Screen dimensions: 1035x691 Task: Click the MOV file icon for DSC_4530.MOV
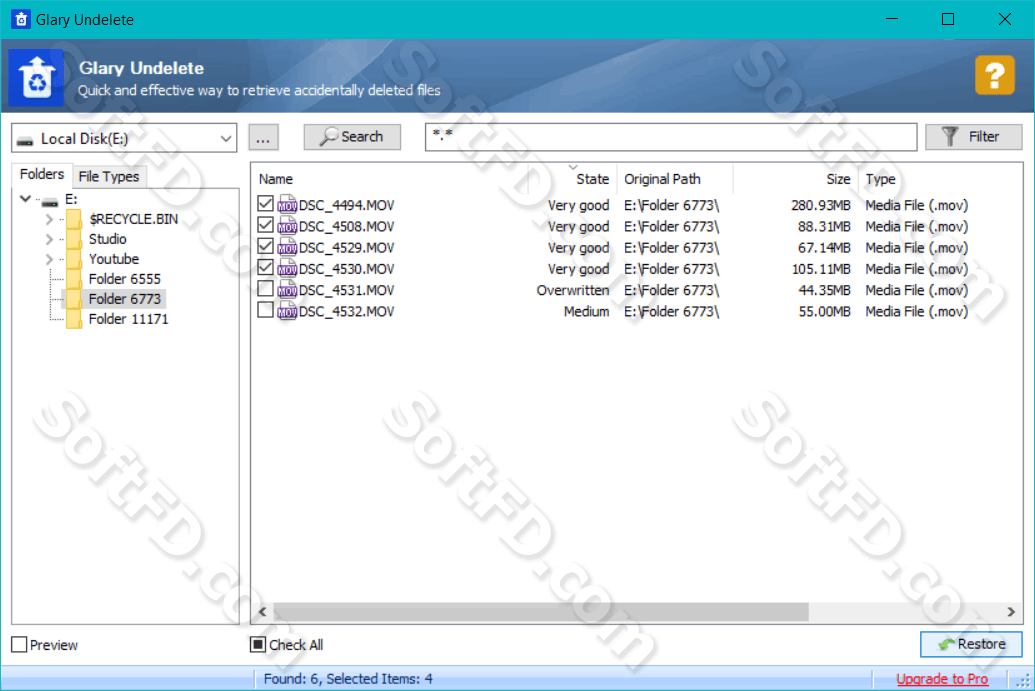pos(287,268)
